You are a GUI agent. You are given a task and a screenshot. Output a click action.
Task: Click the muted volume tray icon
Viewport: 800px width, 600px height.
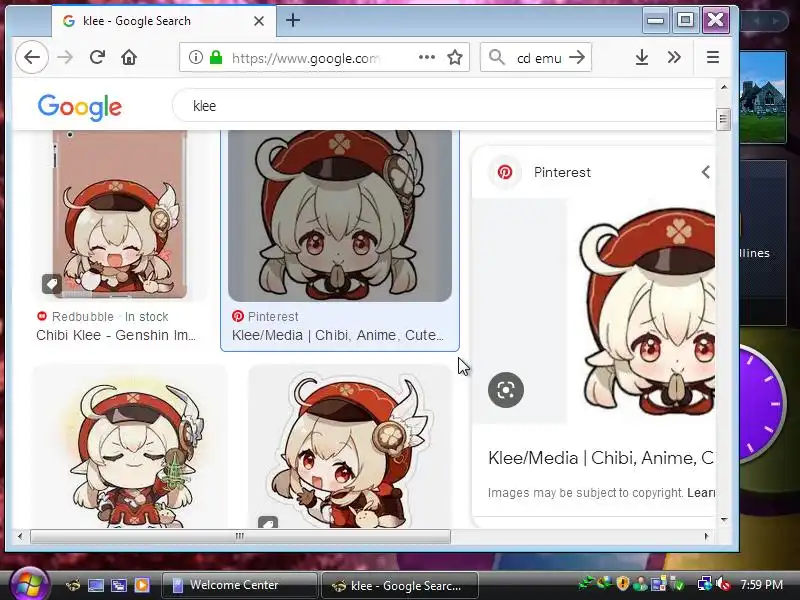pos(723,584)
